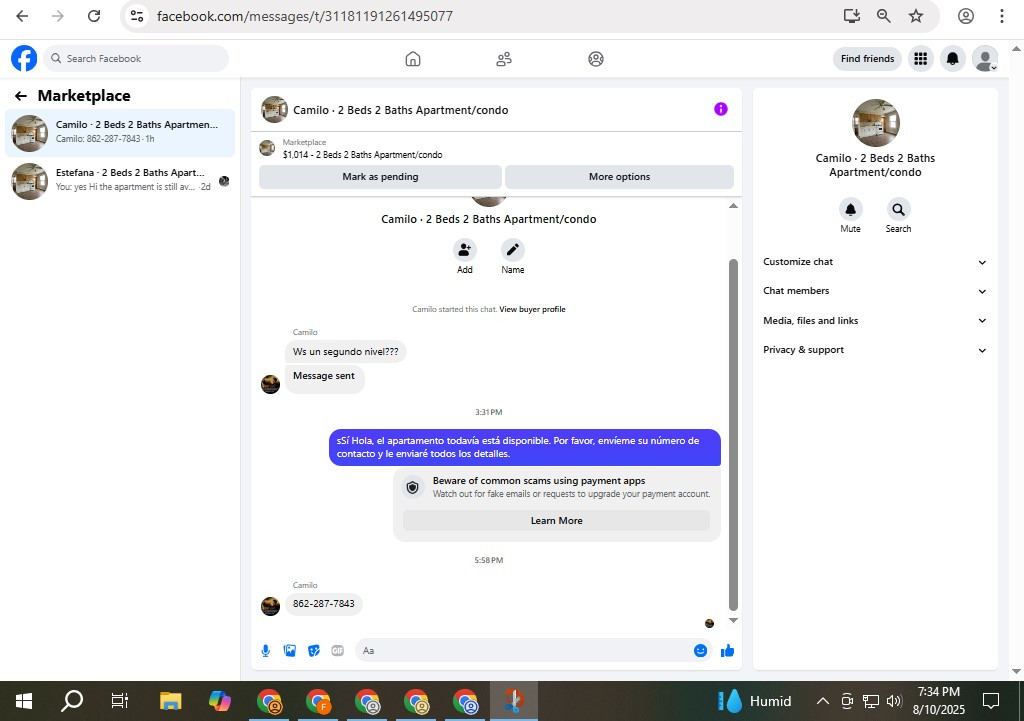The height and width of the screenshot is (721, 1024).
Task: Open Task View on the taskbar
Action: 120,701
